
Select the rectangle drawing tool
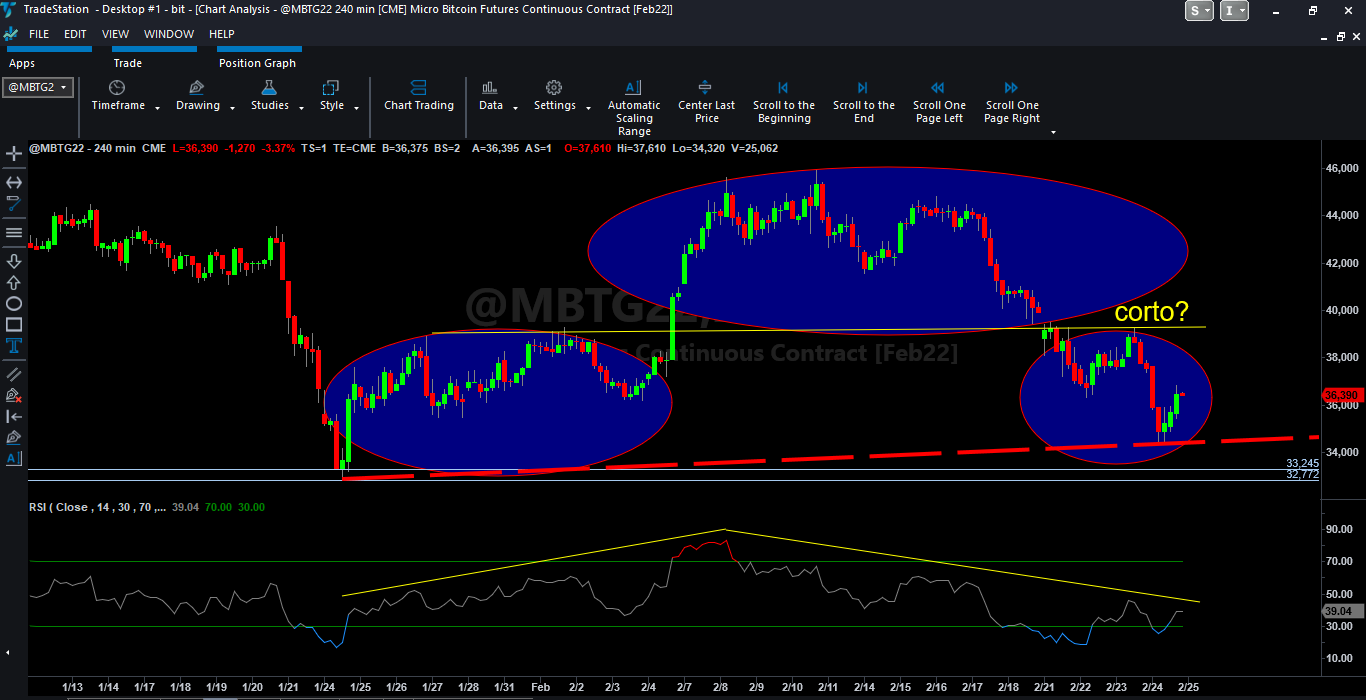pyautogui.click(x=14, y=325)
